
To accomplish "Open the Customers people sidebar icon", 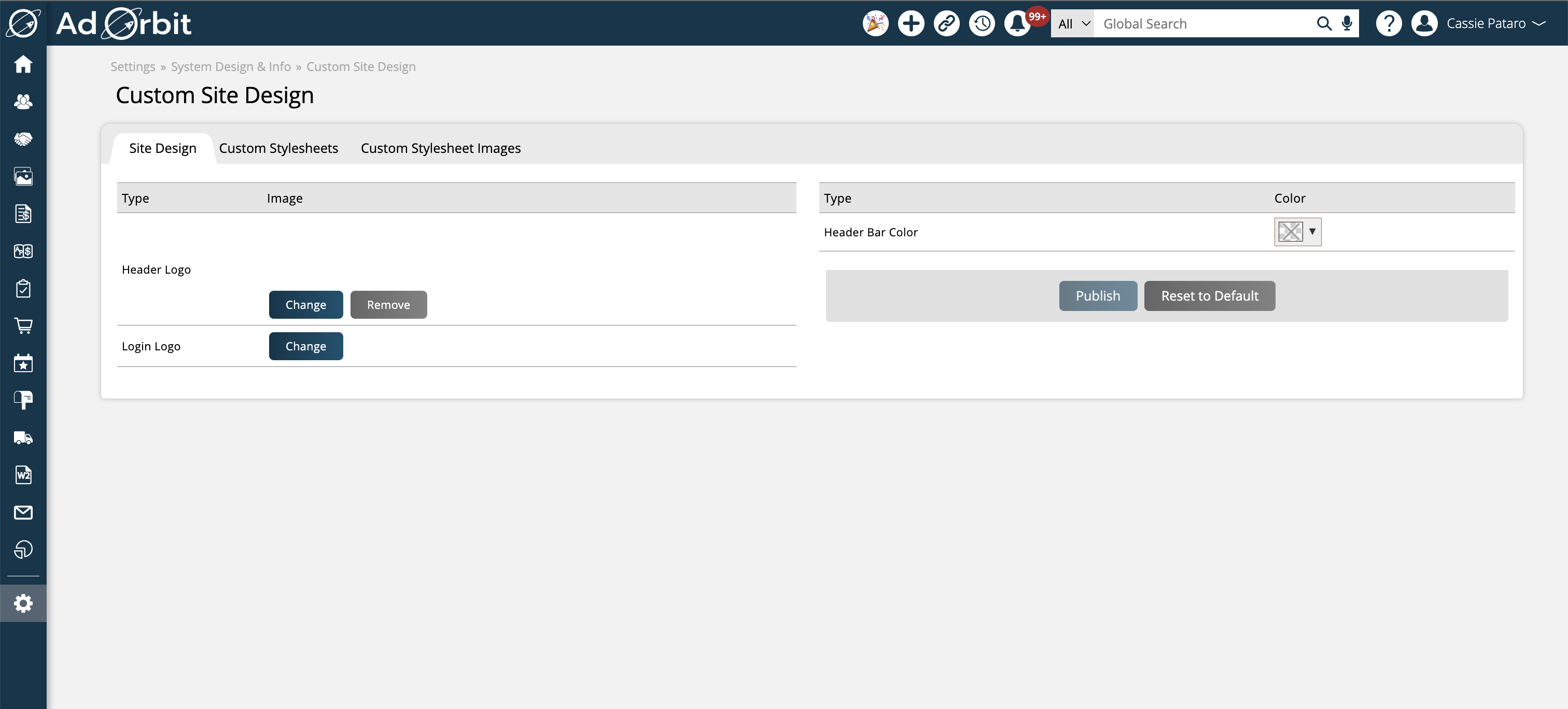I will click(x=23, y=102).
